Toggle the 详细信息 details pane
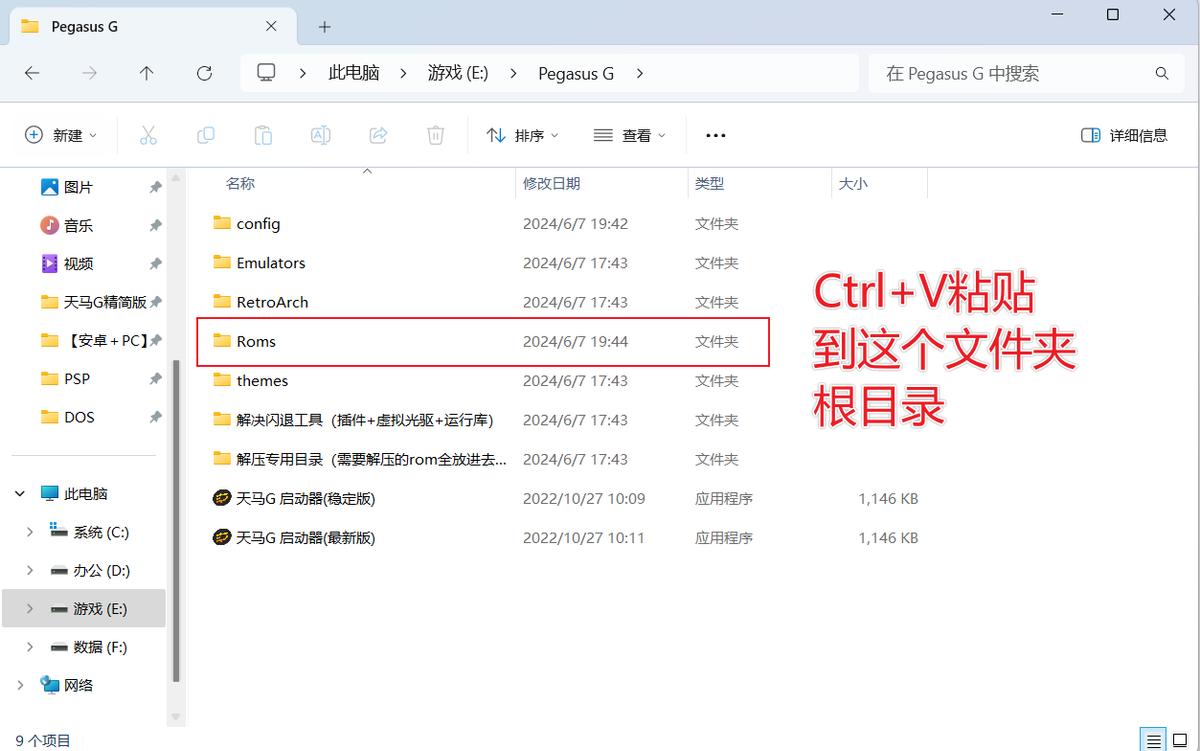The image size is (1200, 751). tap(1124, 135)
